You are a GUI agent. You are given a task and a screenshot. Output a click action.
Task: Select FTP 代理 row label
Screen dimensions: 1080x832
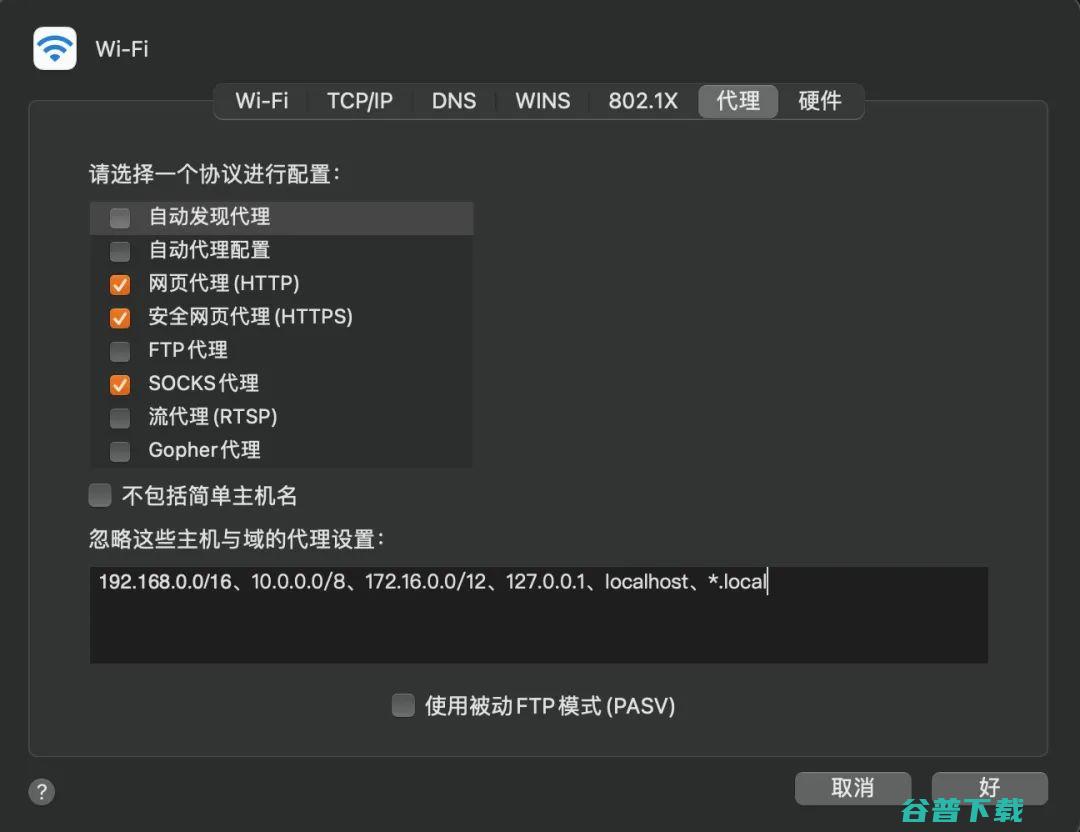click(188, 350)
